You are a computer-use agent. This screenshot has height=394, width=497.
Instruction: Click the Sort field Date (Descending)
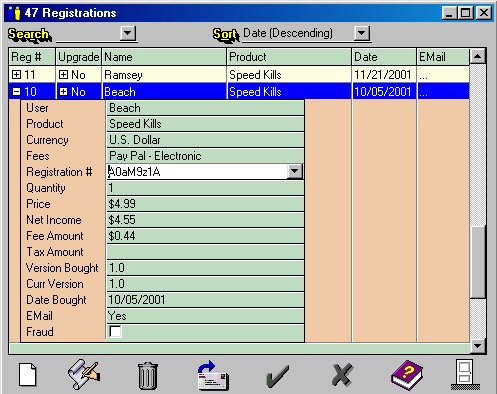click(298, 33)
